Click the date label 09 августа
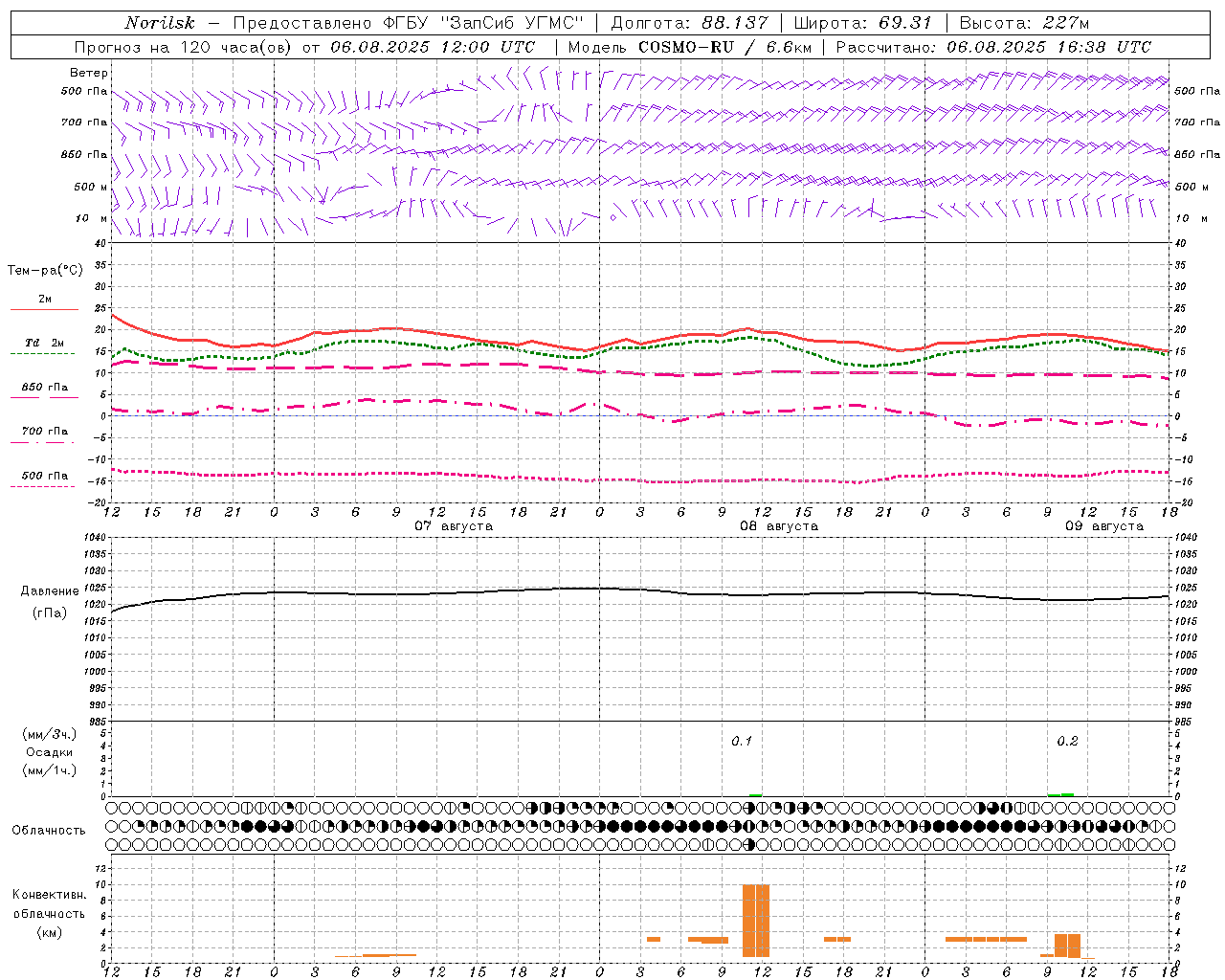Image resolution: width=1225 pixels, height=980 pixels. (1104, 526)
